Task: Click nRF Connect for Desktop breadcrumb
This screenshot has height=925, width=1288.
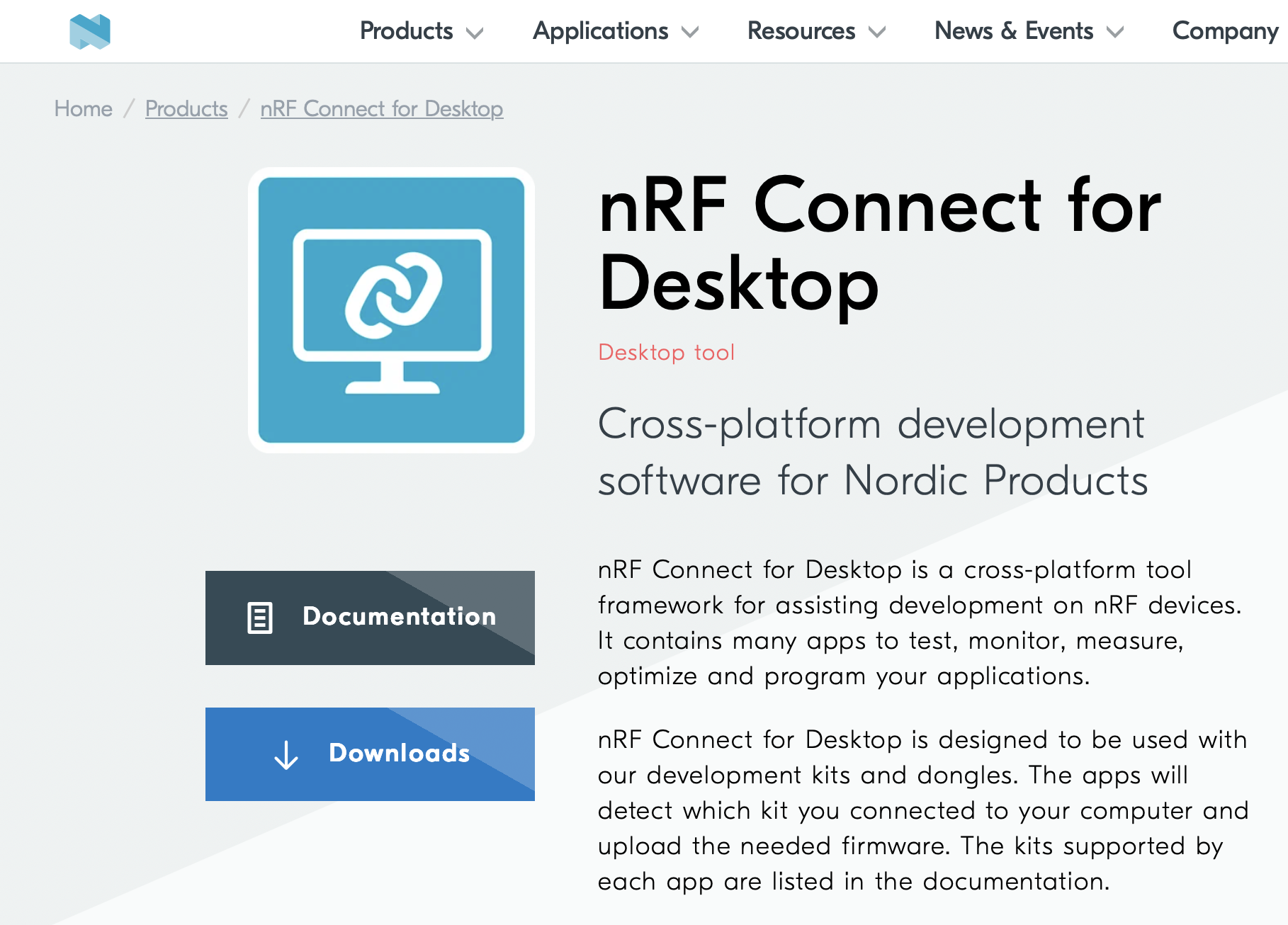Action: pos(382,108)
